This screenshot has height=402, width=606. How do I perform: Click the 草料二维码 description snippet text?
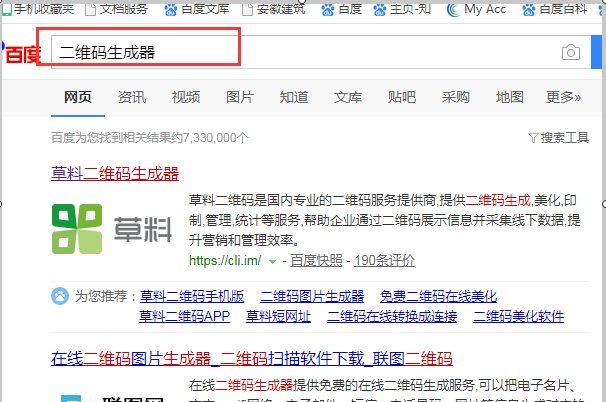tap(385, 220)
